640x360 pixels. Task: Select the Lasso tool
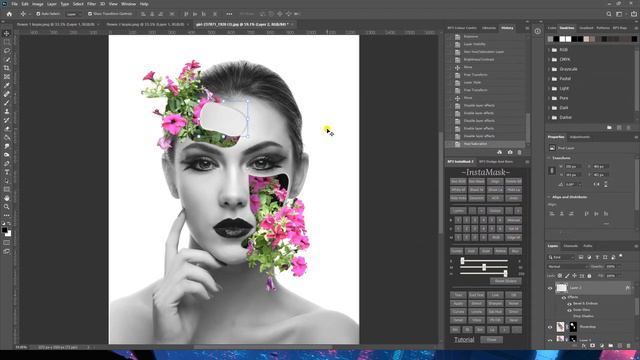click(7, 51)
